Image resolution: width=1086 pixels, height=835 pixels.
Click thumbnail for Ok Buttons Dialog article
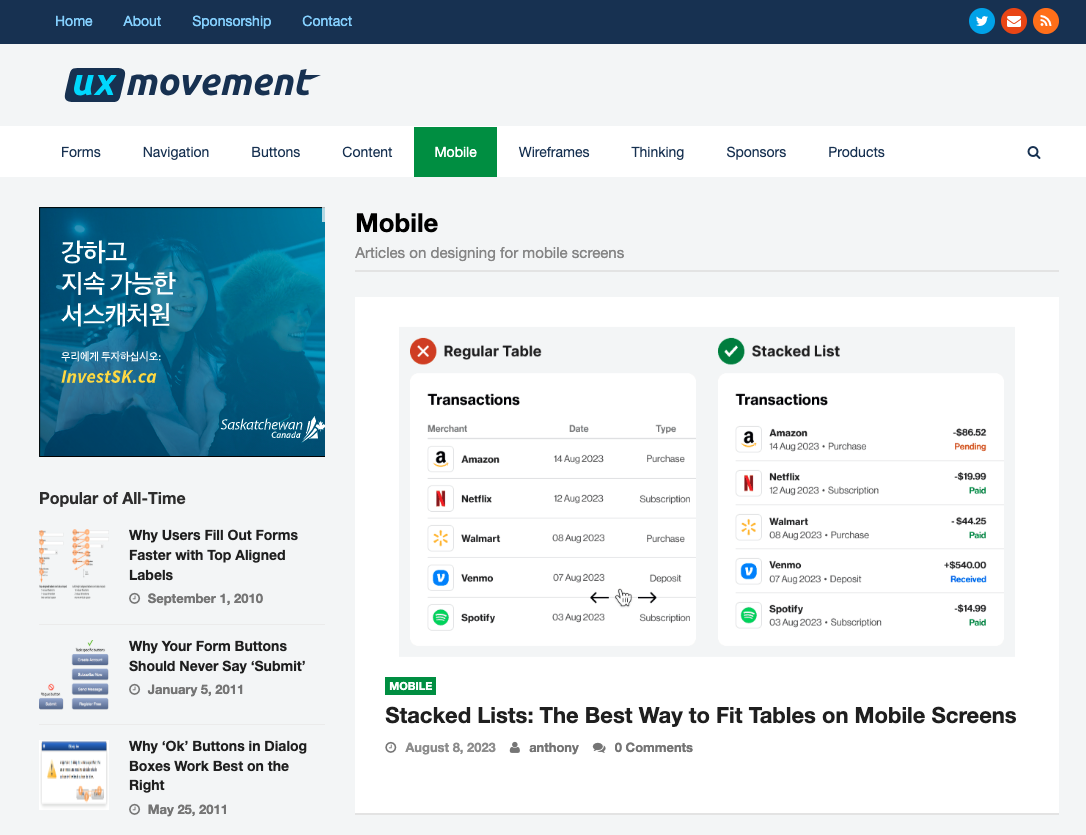point(74,775)
